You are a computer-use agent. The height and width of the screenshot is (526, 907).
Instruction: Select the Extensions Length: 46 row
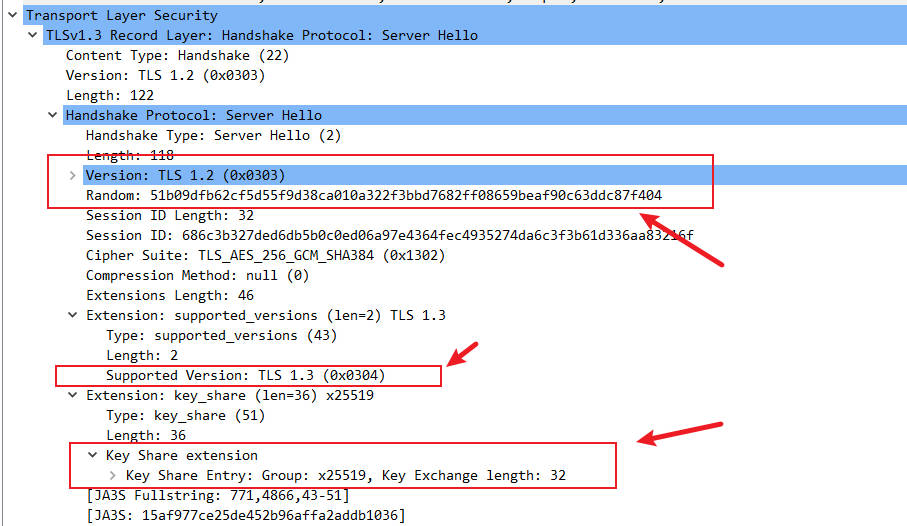coord(170,295)
